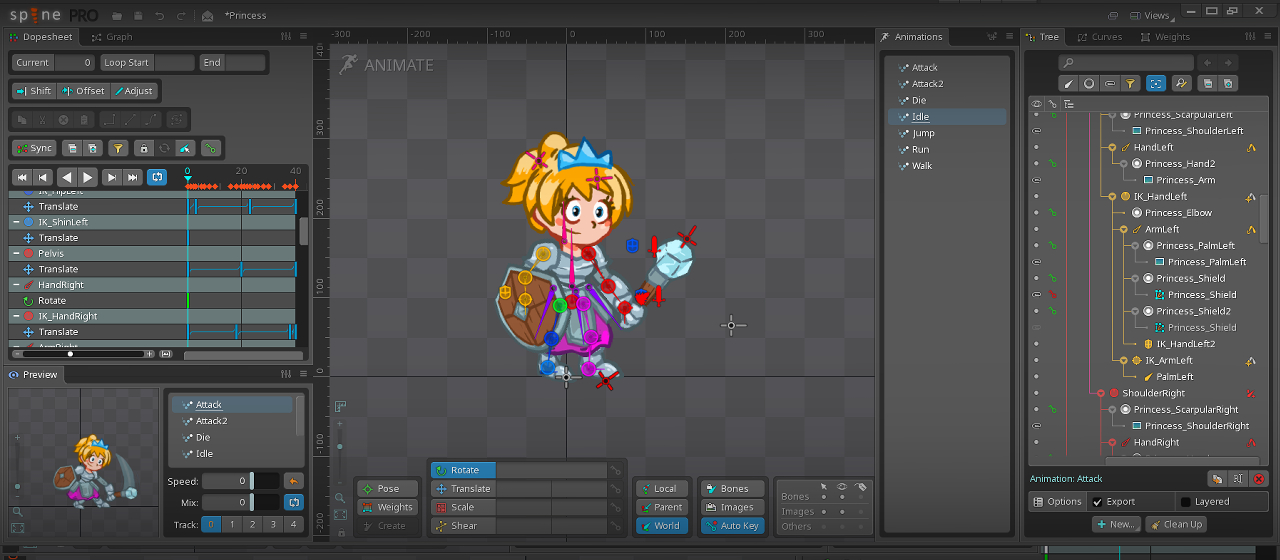Toggle dopesheet loop repeat button

tap(157, 177)
